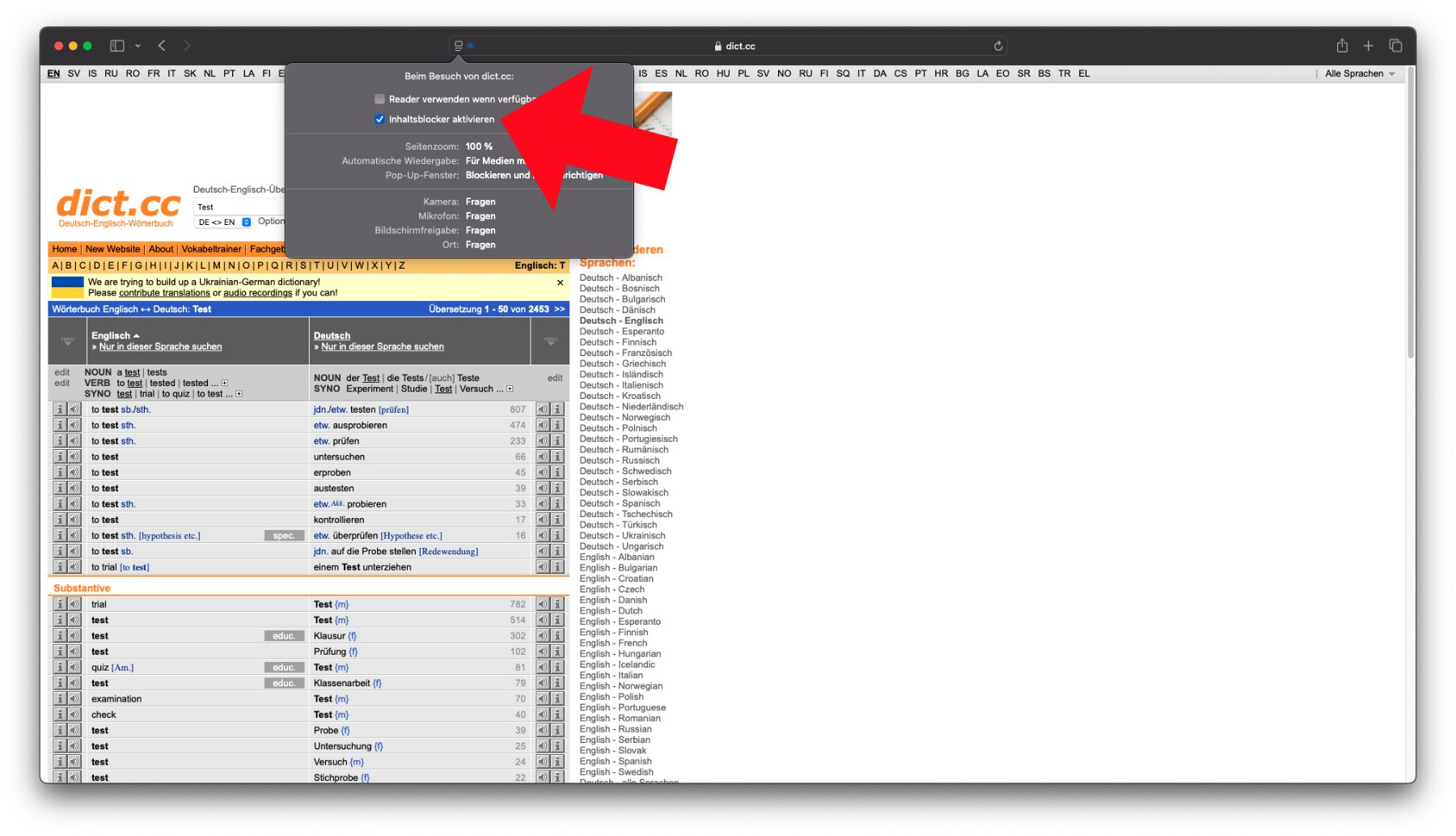Expand the 'Alle Sprachen' dropdown
The height and width of the screenshot is (836, 1456).
point(1359,74)
